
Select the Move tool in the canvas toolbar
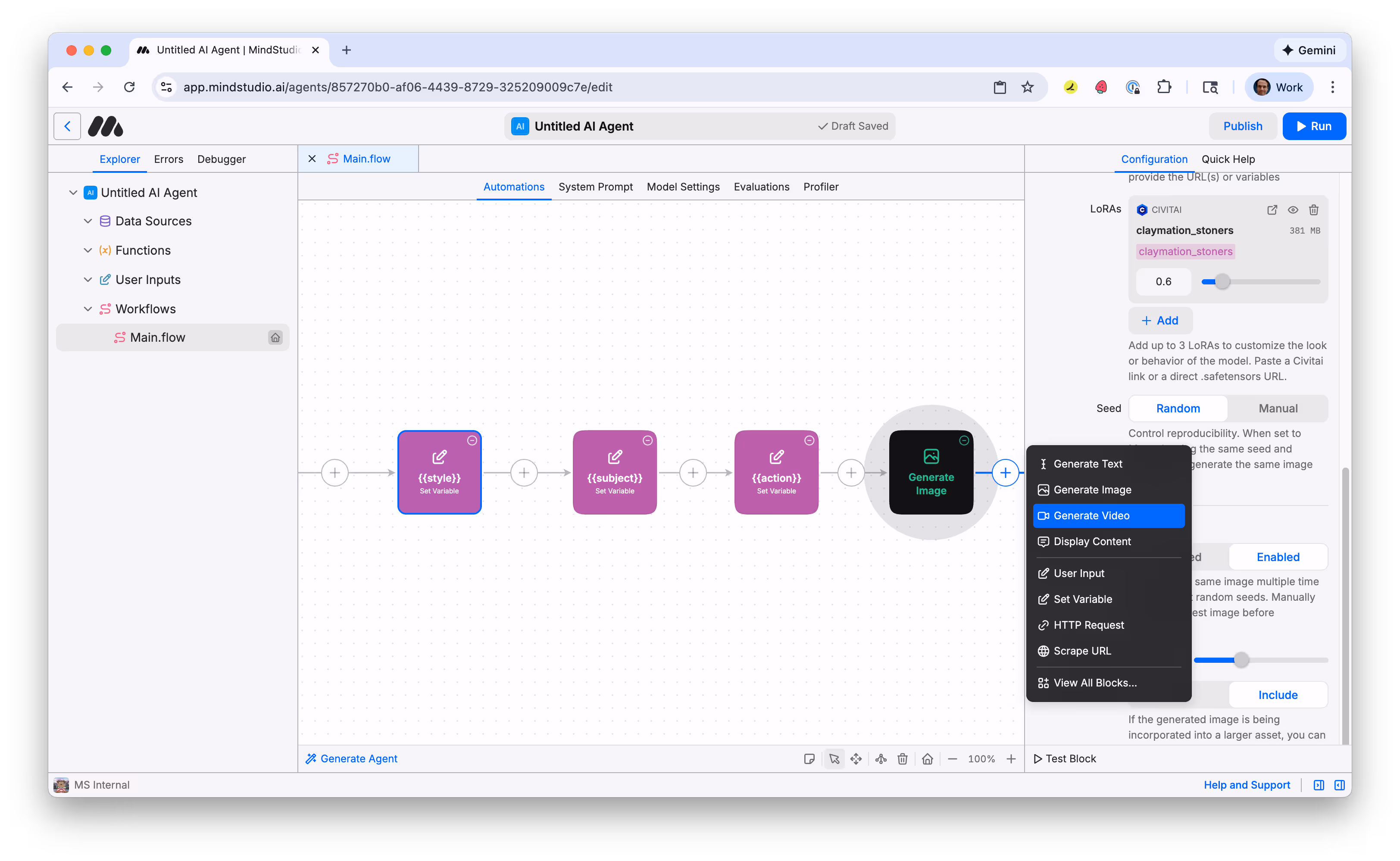856,758
